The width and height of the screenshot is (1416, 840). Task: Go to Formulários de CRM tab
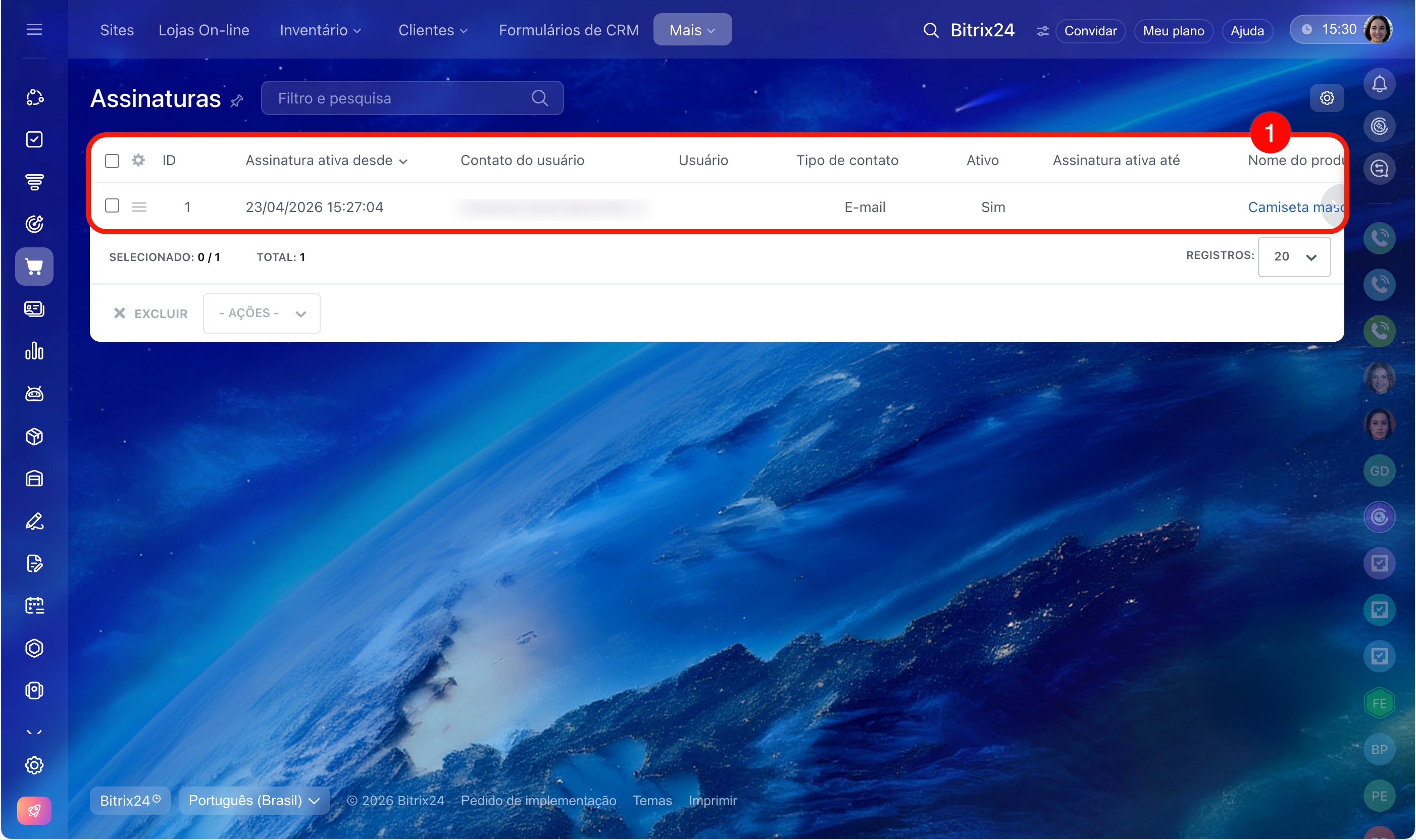pos(568,30)
